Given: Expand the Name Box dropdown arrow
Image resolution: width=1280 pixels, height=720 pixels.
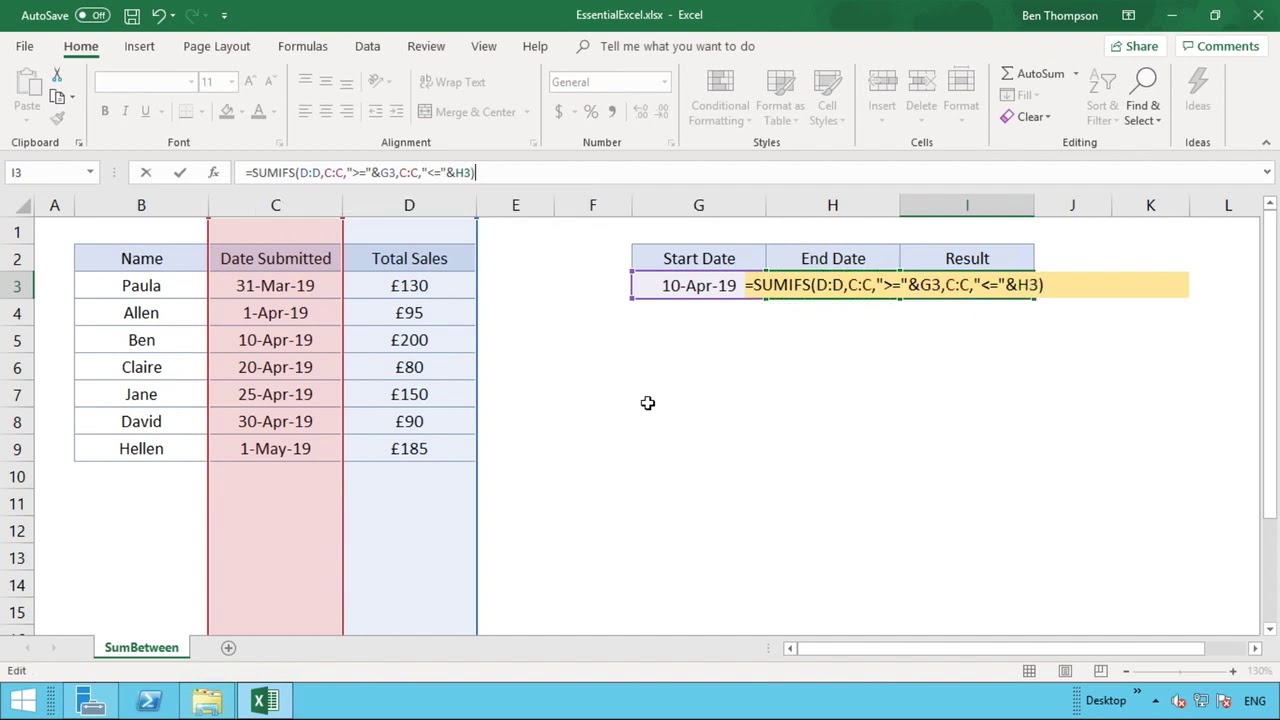Looking at the screenshot, I should (90, 172).
